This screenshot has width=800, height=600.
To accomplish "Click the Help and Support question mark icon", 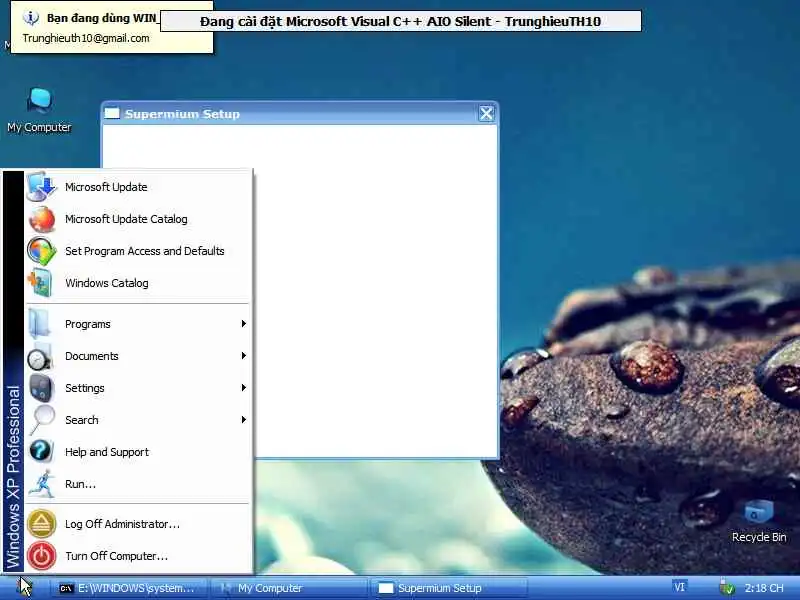I will [x=41, y=452].
